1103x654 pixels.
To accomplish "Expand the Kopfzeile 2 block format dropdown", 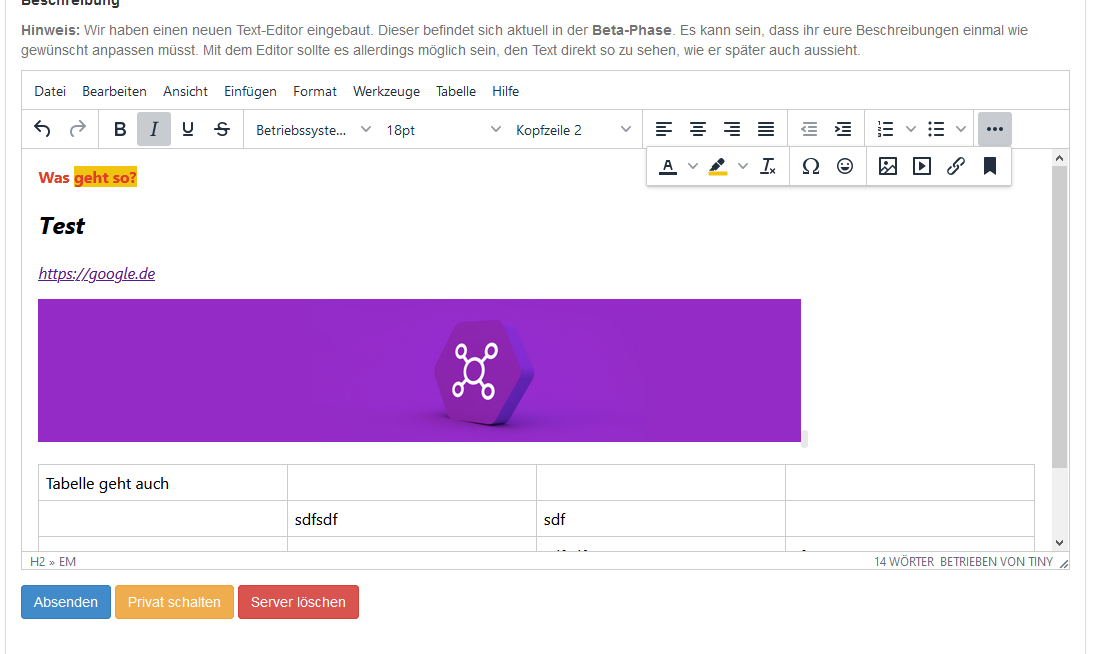I will [x=573, y=130].
